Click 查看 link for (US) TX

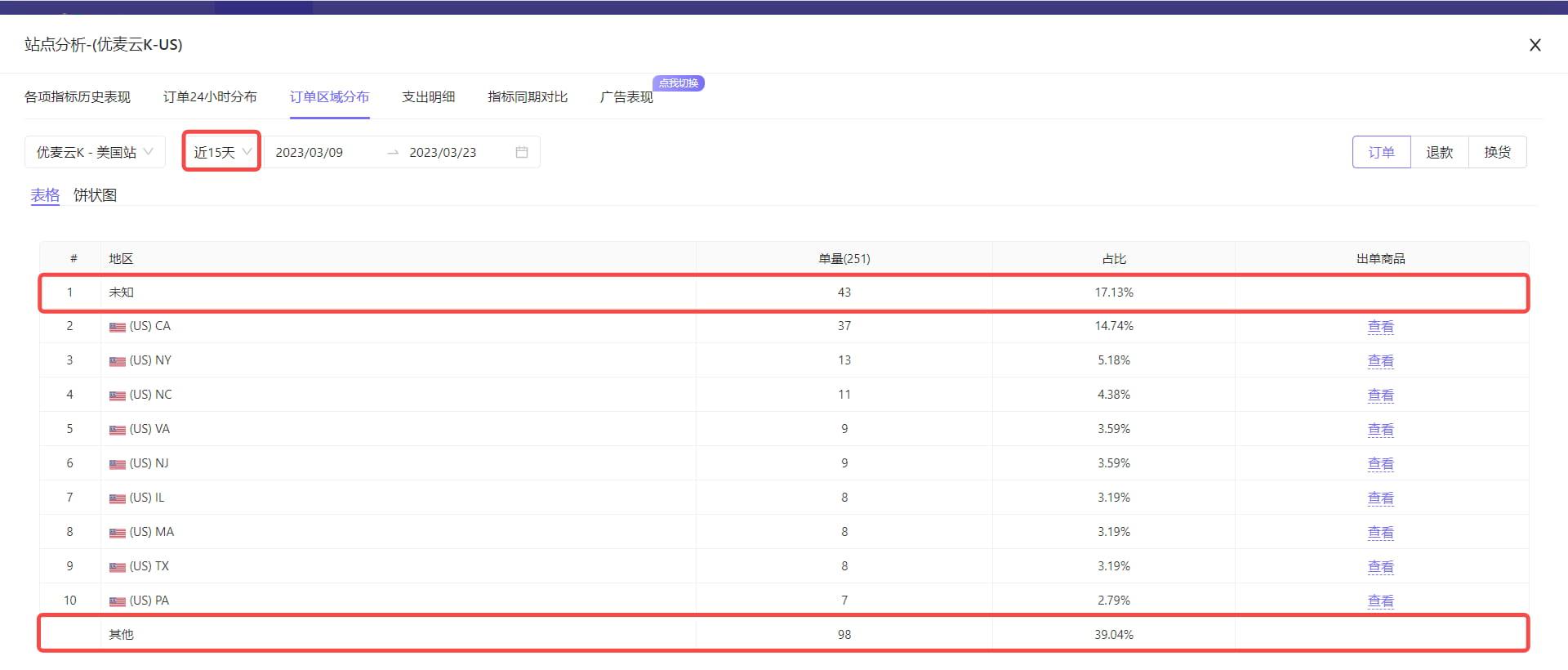(x=1380, y=566)
